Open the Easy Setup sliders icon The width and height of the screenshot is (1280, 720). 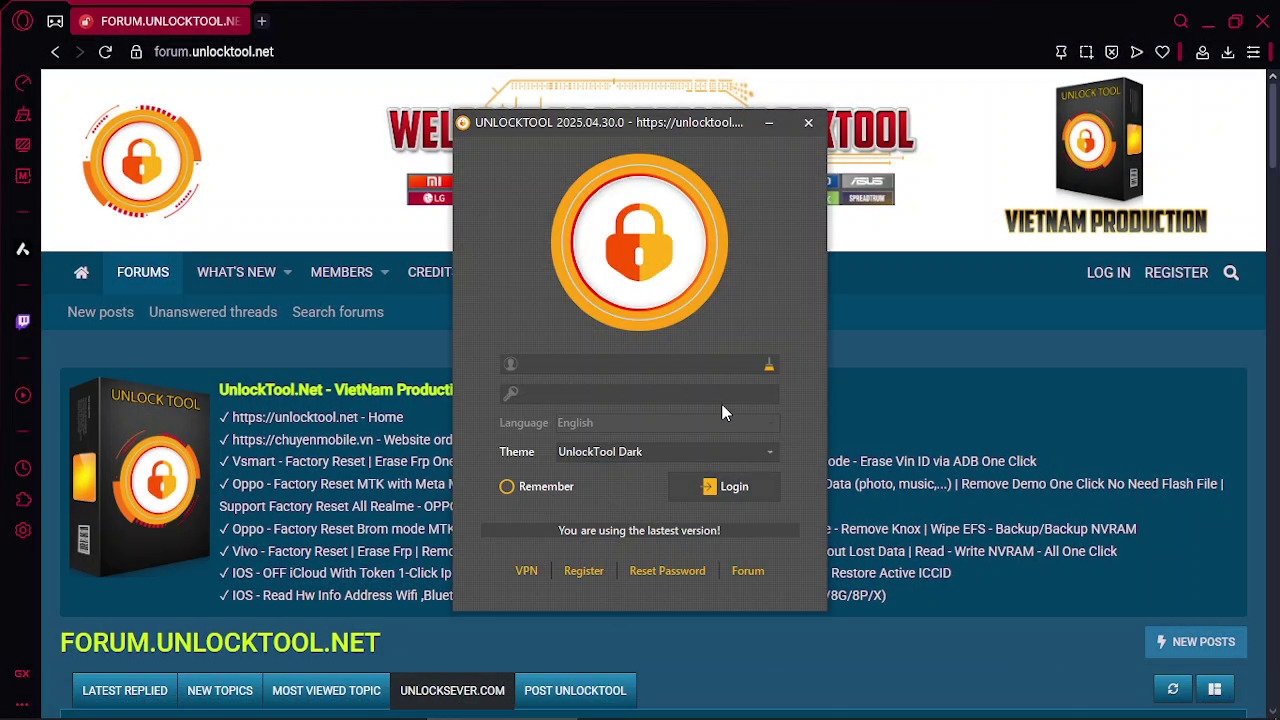[x=1253, y=52]
